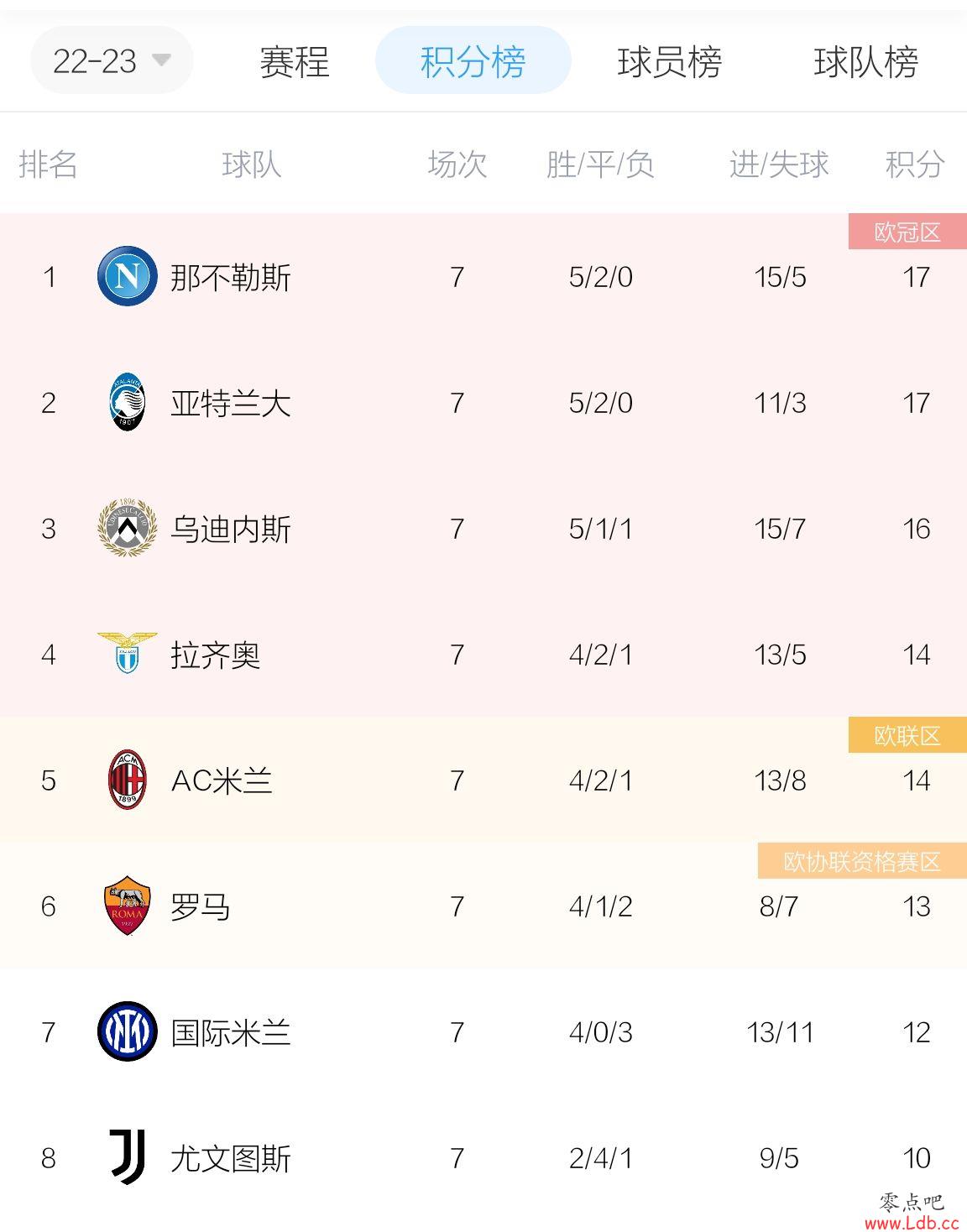Select the 积分榜 tab
Viewport: 967px width, 1232px height.
(x=473, y=60)
